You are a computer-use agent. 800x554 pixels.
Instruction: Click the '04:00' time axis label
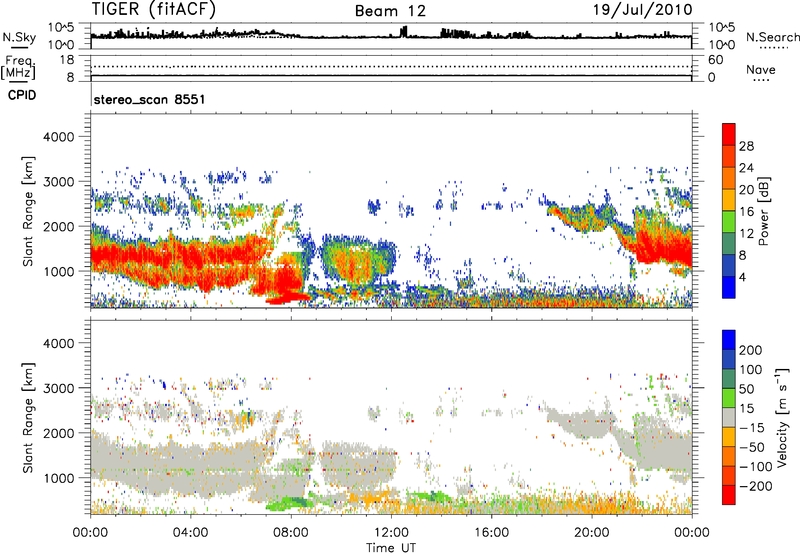190,533
